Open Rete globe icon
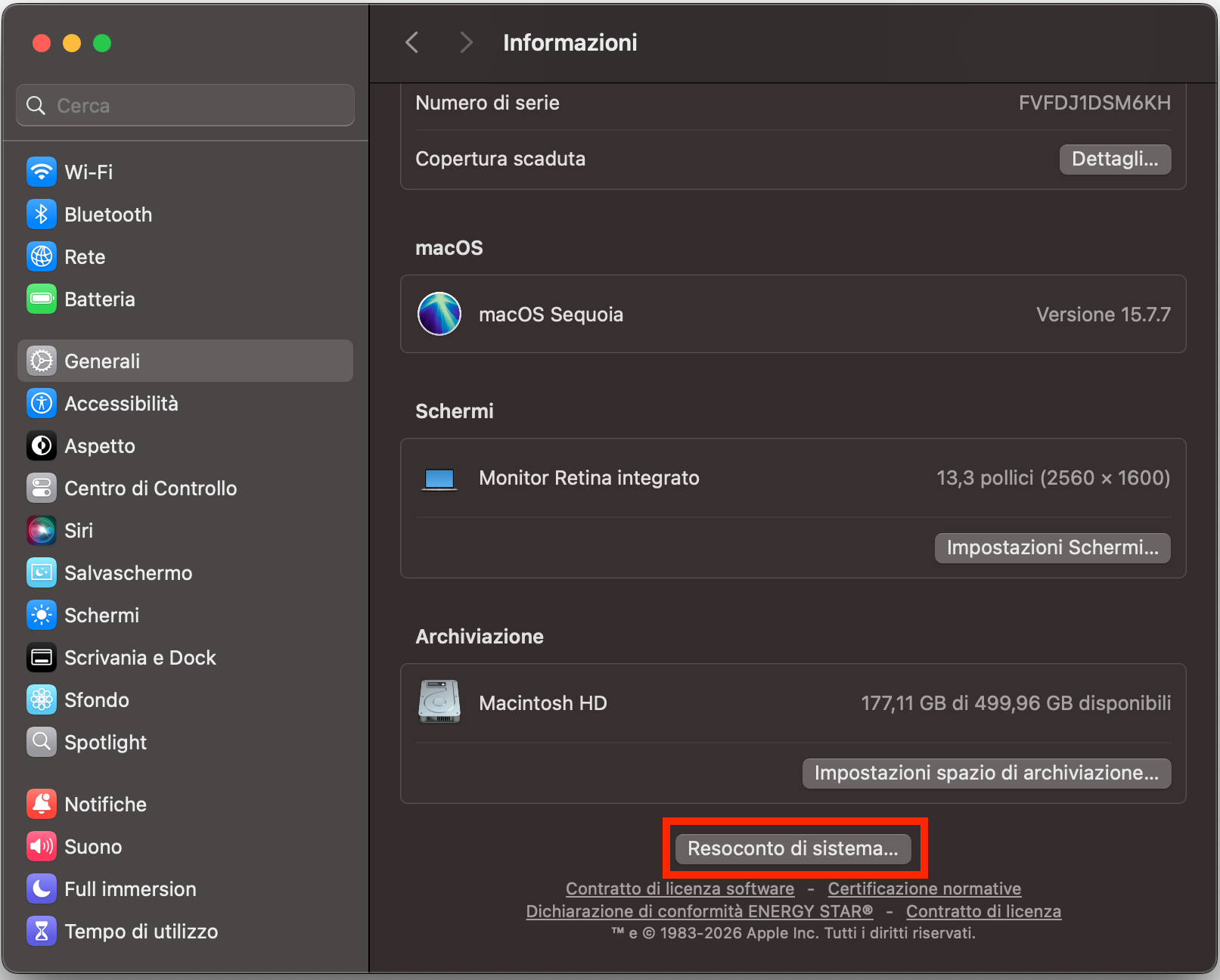 pos(42,256)
